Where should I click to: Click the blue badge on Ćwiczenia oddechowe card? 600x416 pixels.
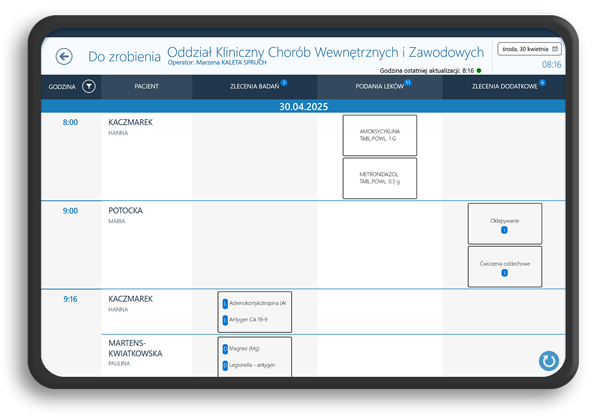pos(504,273)
